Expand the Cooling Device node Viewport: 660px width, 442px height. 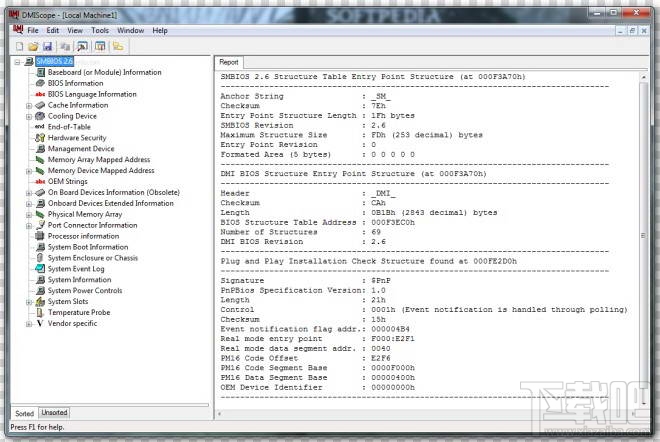29,117
